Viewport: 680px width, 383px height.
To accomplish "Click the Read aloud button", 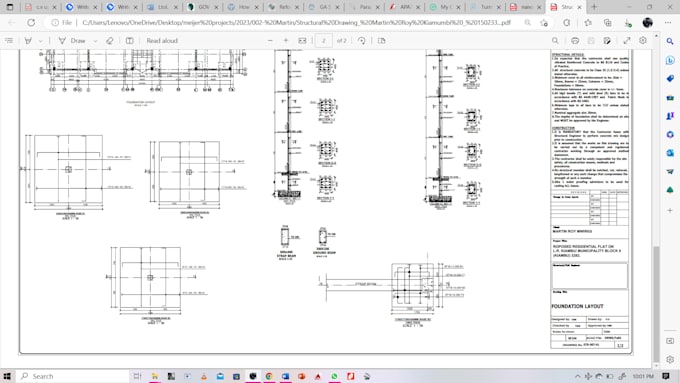I will click(x=162, y=40).
